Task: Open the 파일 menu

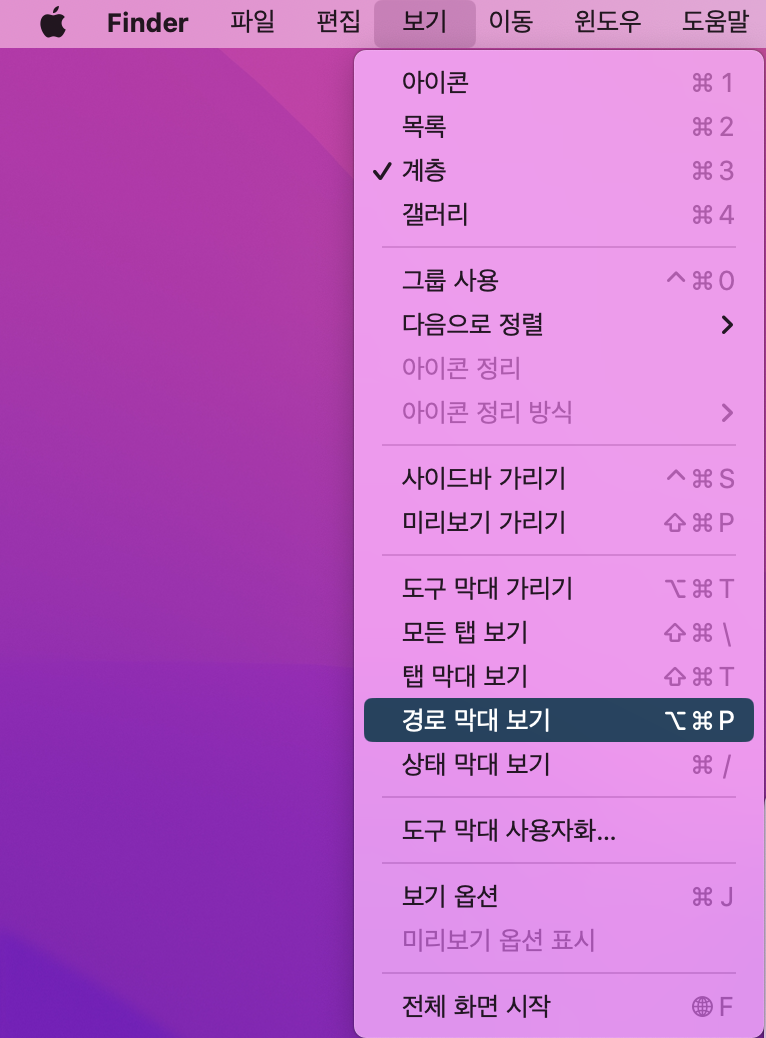Action: (252, 23)
